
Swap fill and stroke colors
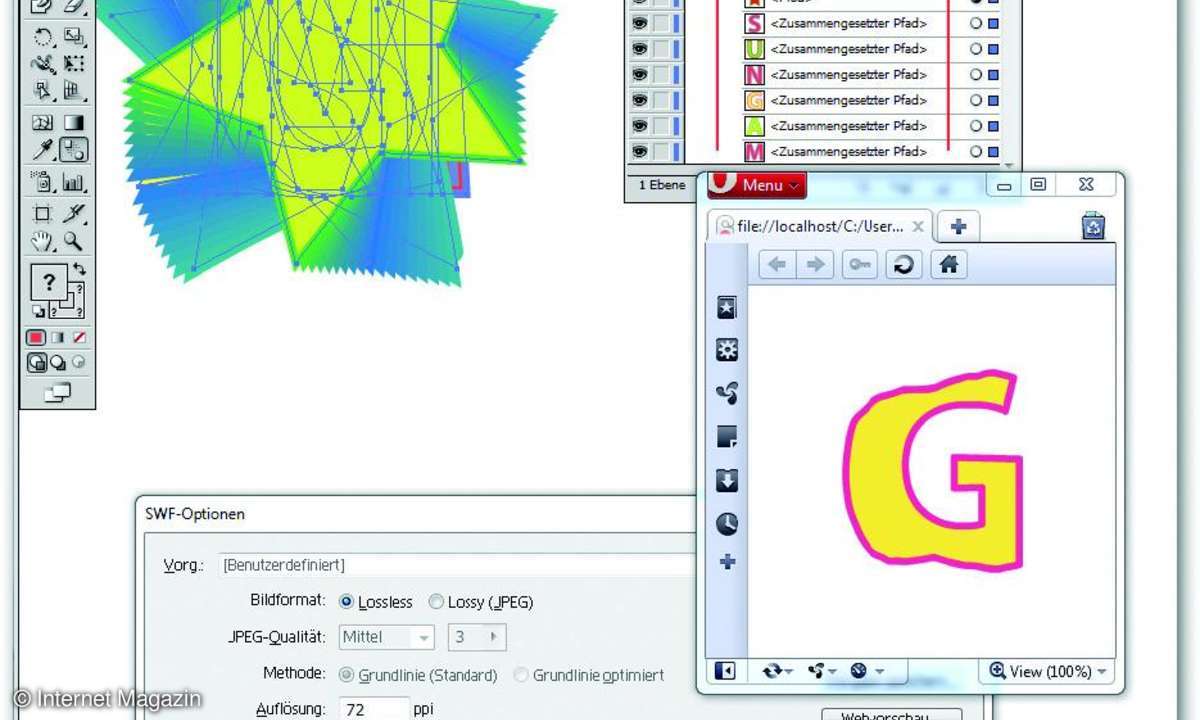pos(78,271)
